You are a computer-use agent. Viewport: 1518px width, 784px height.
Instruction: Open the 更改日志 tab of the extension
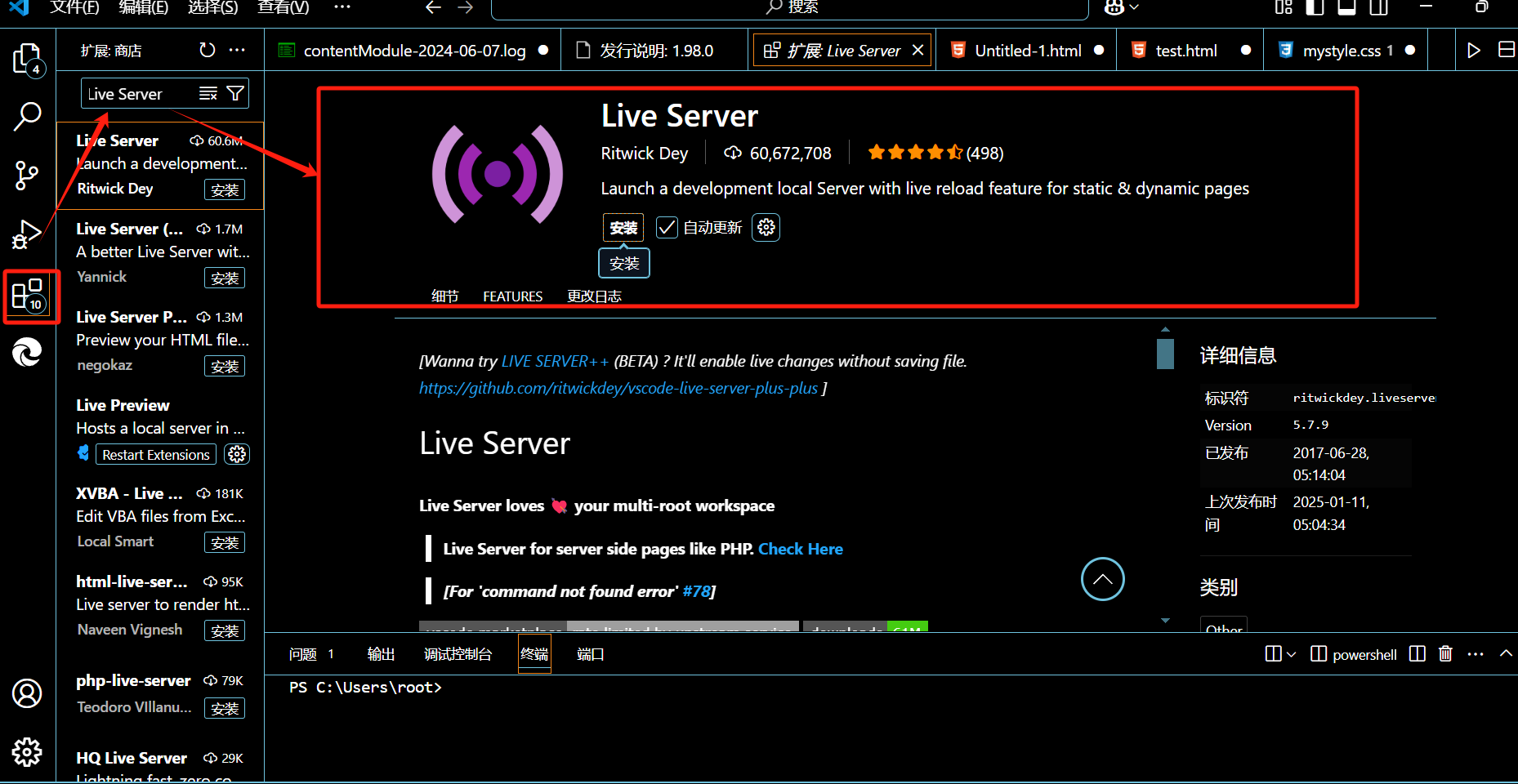pos(594,296)
